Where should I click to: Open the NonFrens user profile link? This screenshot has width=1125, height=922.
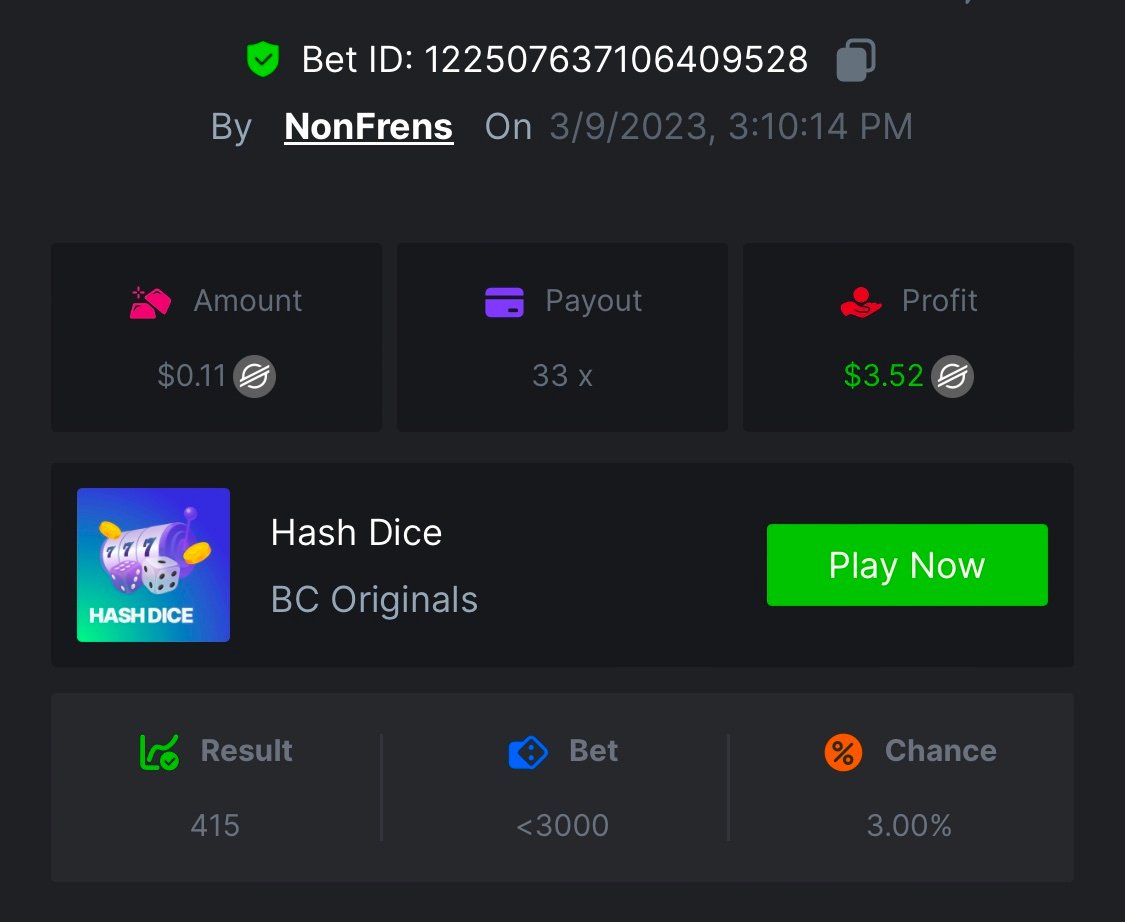tap(368, 127)
